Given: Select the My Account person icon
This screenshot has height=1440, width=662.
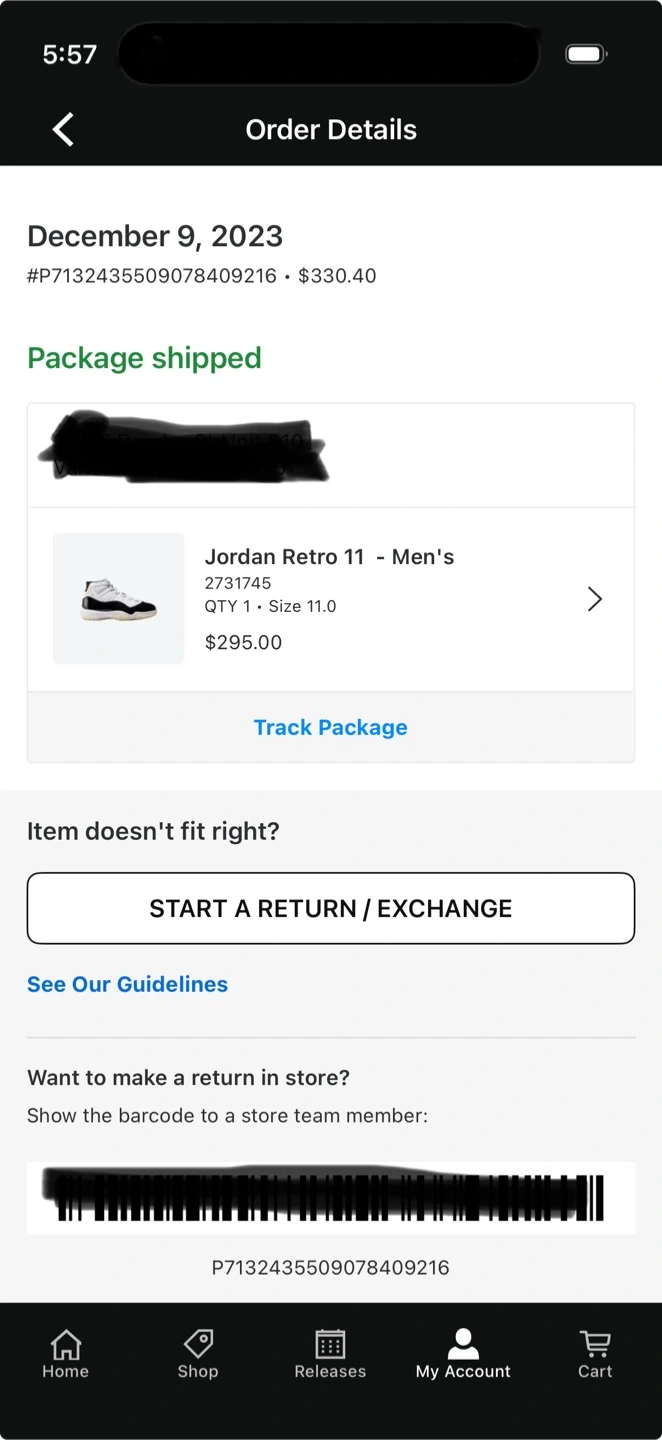Looking at the screenshot, I should (463, 1344).
